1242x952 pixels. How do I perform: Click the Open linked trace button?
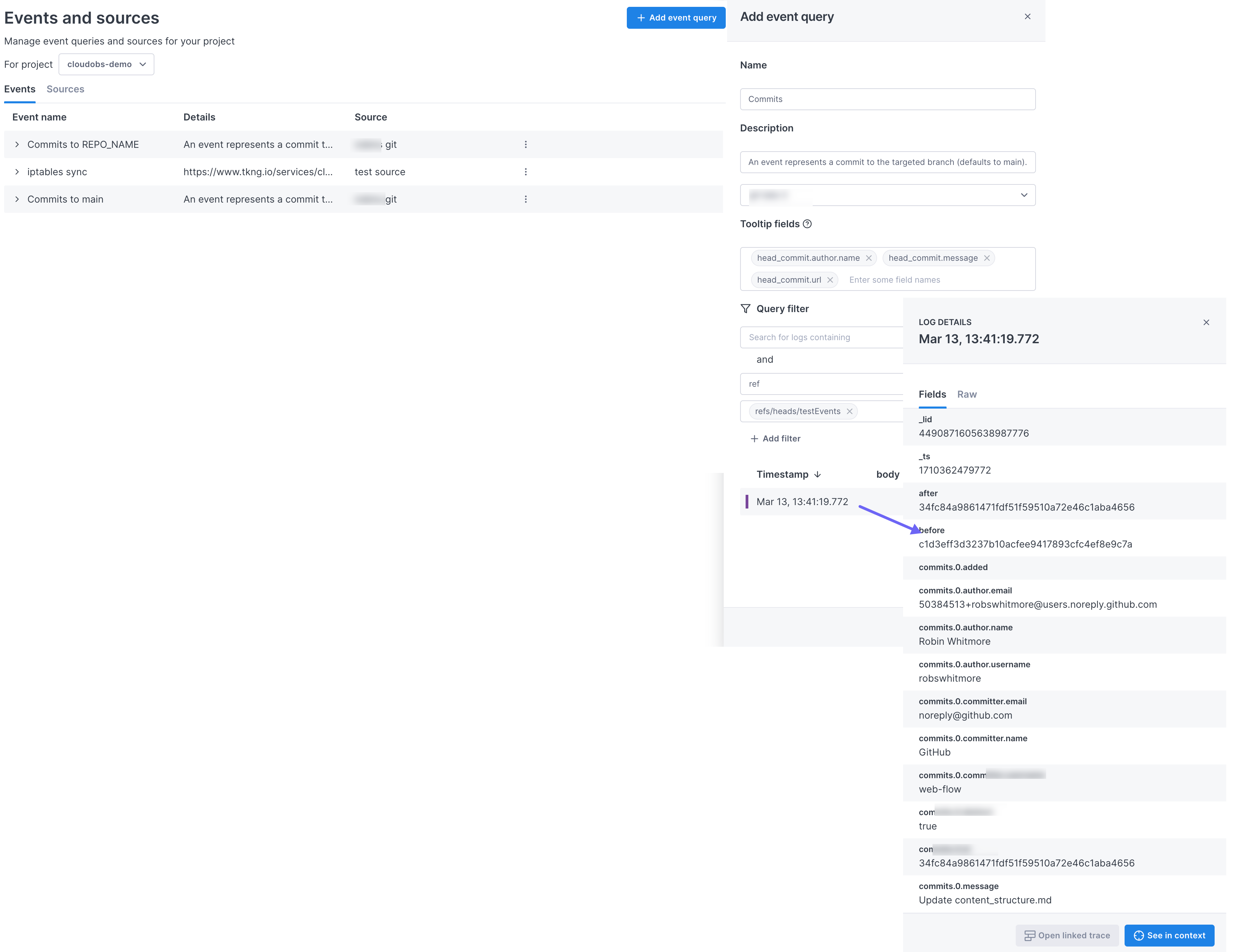[x=1067, y=935]
